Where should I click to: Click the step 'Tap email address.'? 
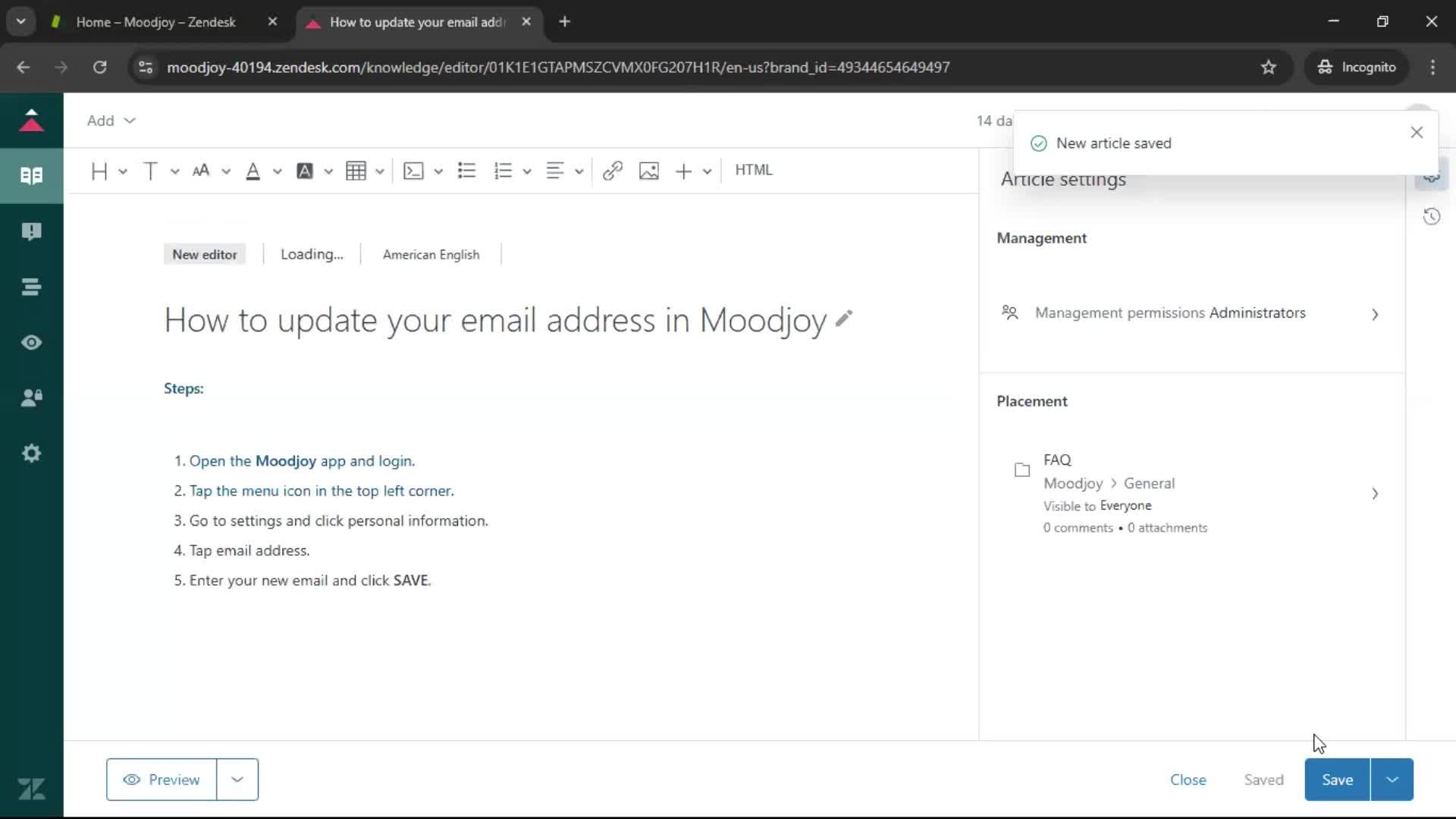249,551
